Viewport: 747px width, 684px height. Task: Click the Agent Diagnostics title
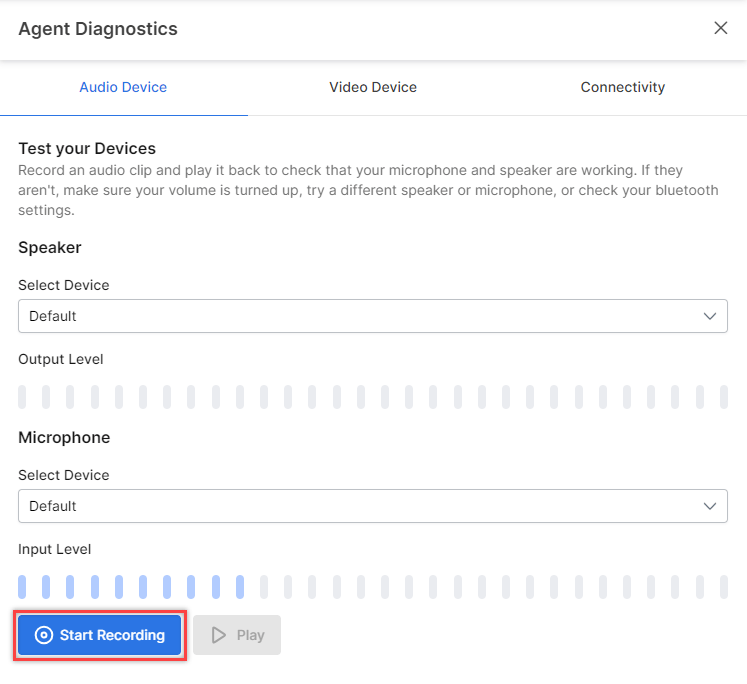[x=98, y=29]
